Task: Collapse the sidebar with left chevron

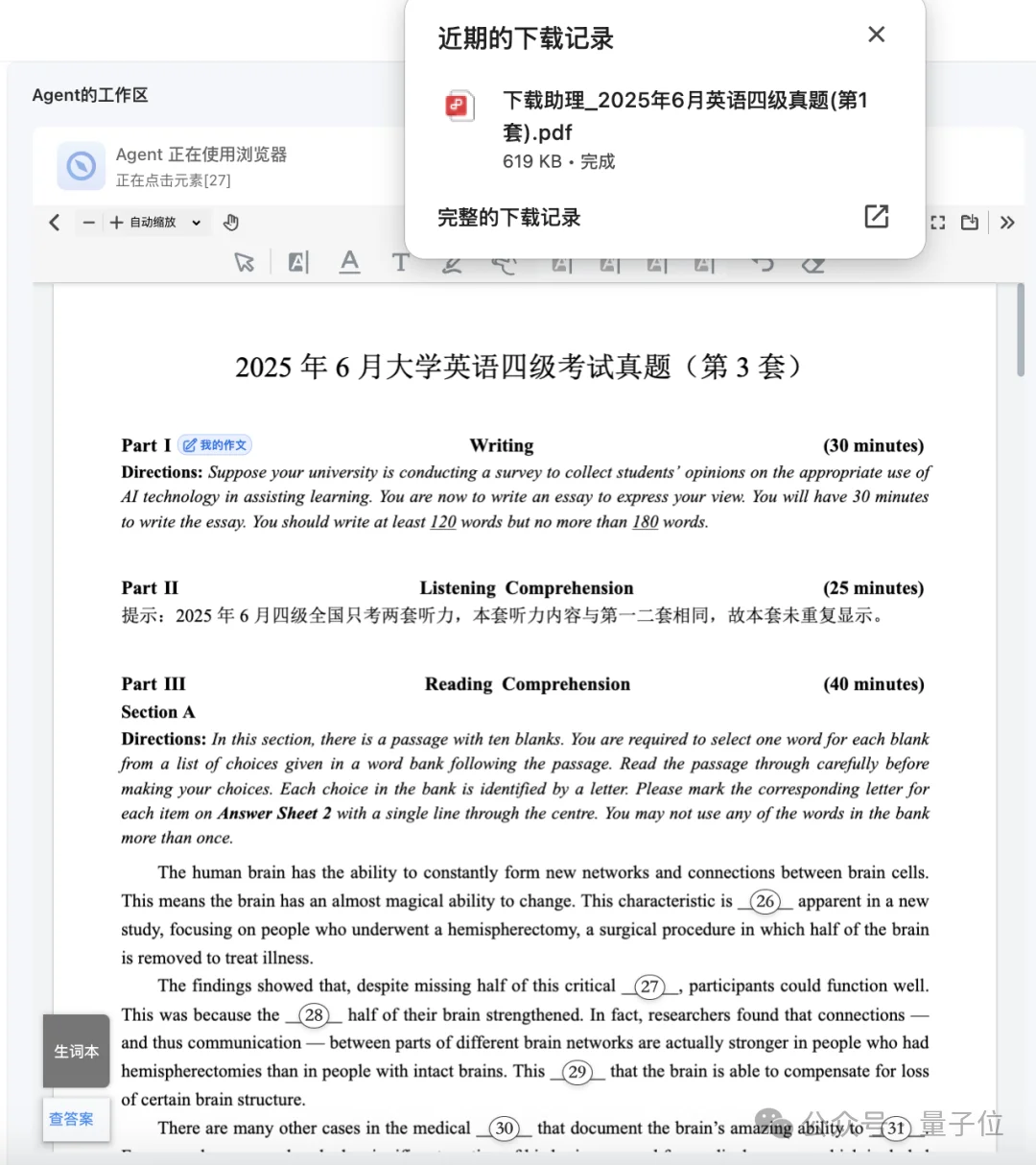Action: click(x=54, y=222)
